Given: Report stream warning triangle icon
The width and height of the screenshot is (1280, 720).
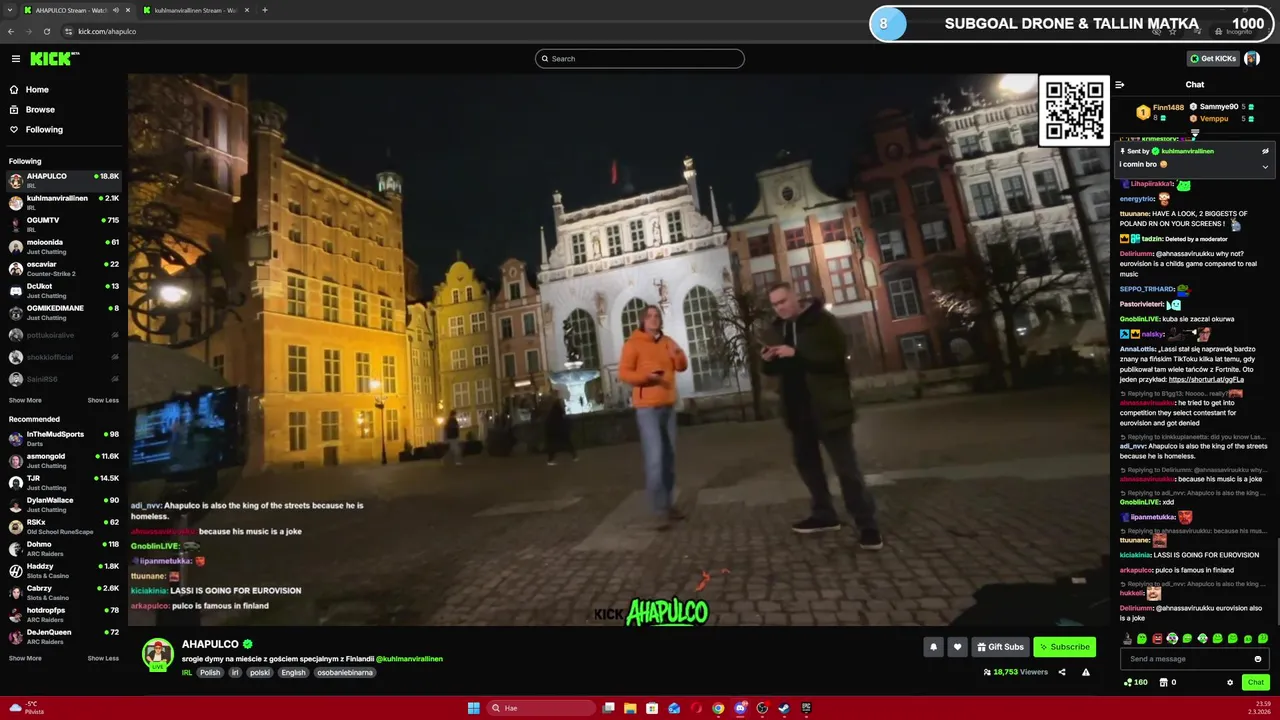Looking at the screenshot, I should click(1086, 672).
